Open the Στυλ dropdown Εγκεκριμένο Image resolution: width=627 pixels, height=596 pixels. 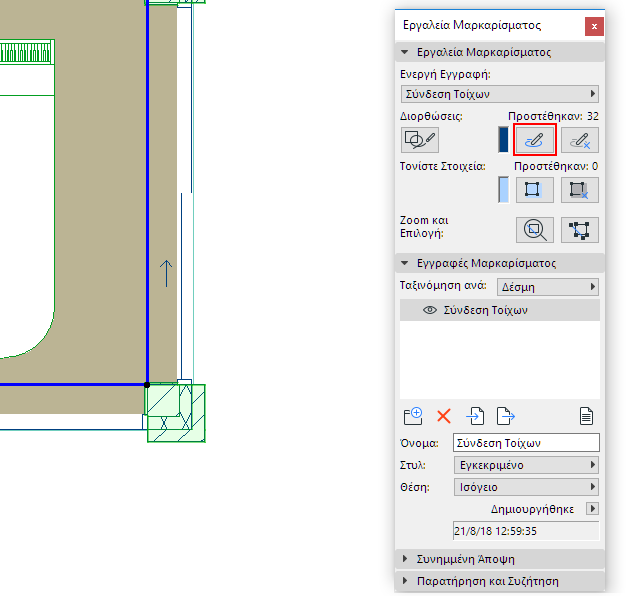tap(526, 465)
